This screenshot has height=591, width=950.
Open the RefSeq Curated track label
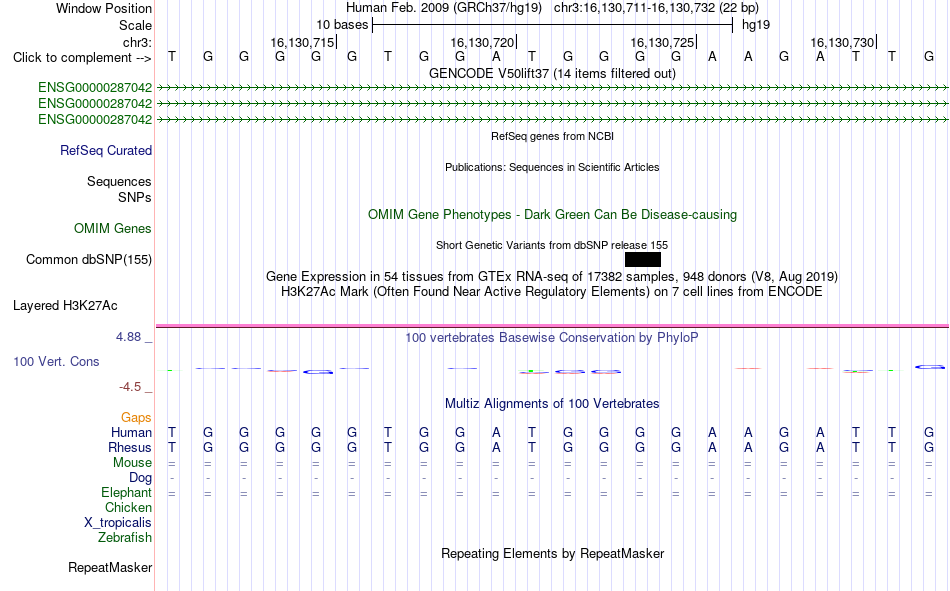click(106, 150)
